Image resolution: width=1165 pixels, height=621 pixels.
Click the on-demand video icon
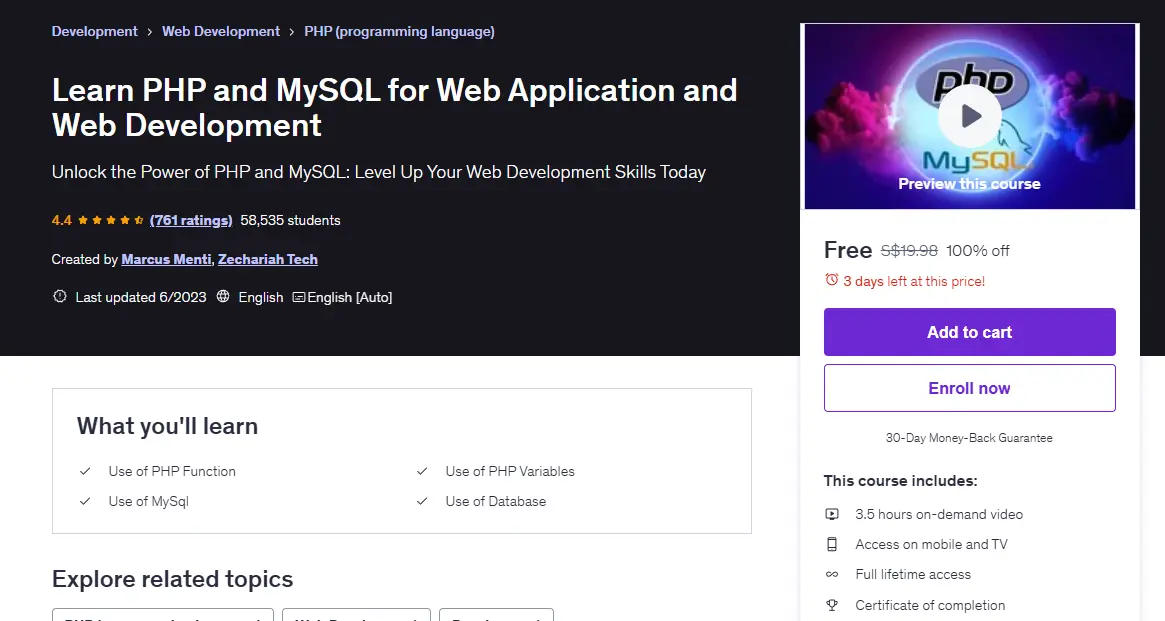tap(832, 514)
